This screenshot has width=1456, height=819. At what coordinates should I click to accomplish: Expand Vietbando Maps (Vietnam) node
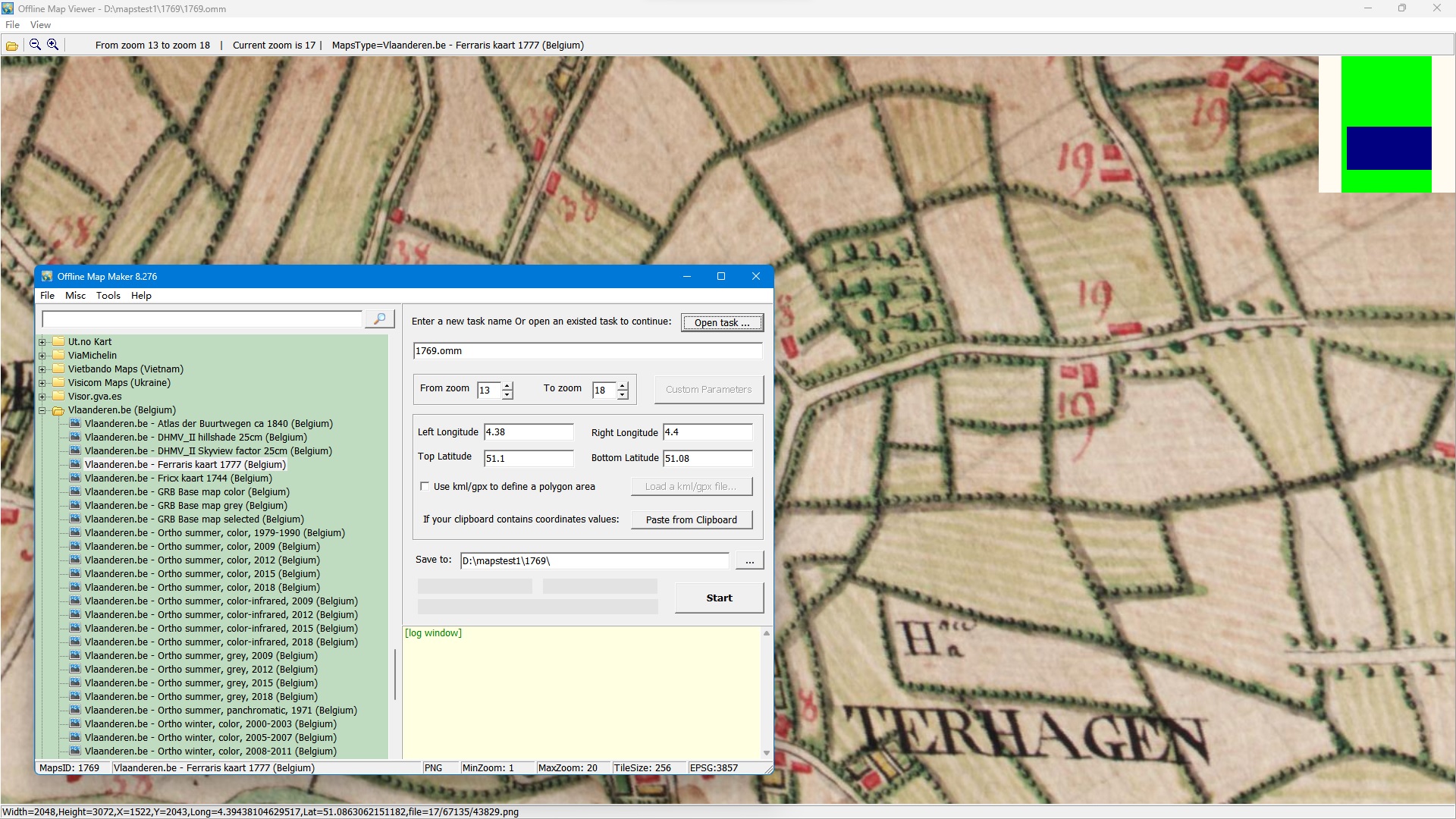tap(42, 369)
